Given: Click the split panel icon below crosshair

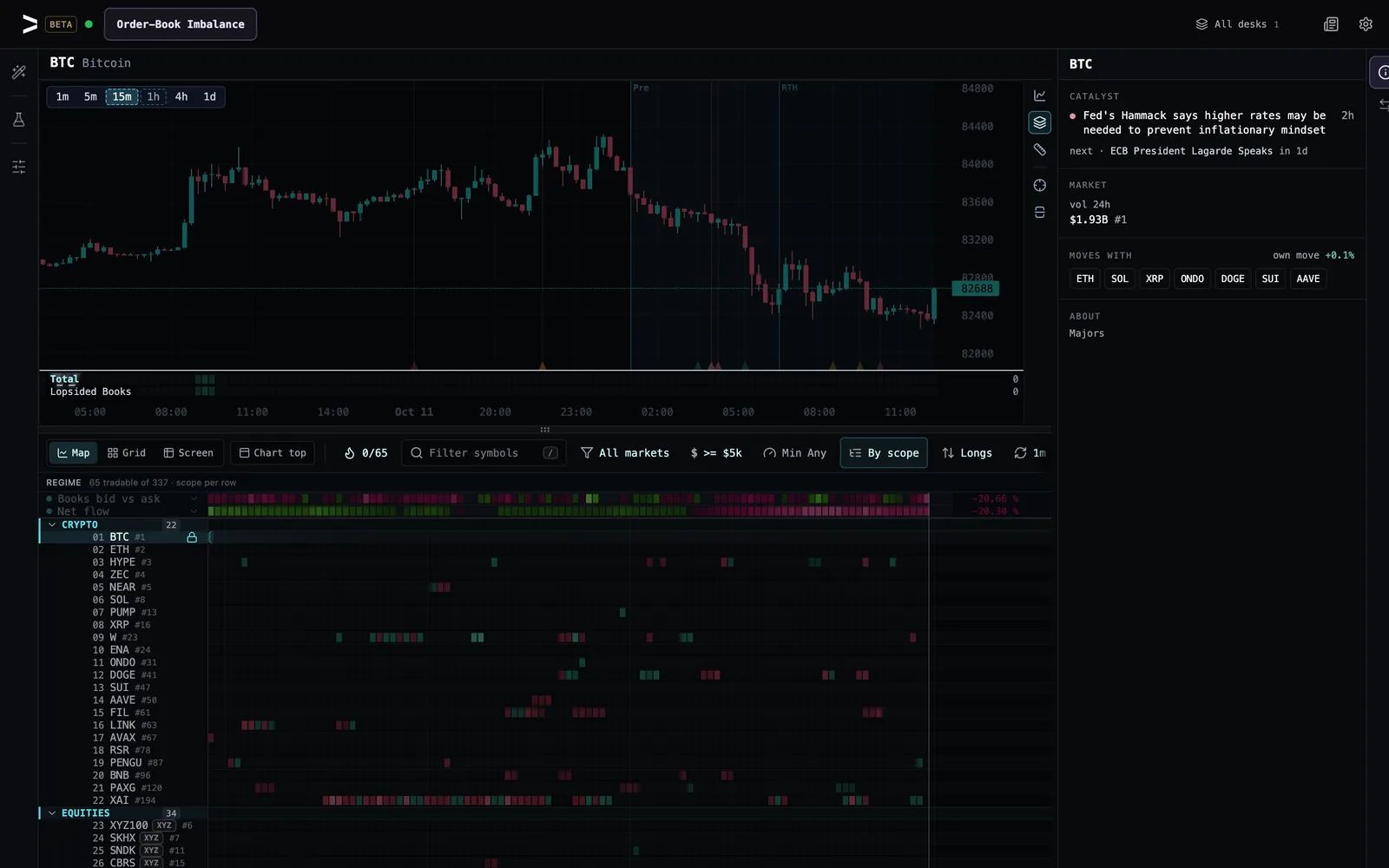Looking at the screenshot, I should point(1039,213).
